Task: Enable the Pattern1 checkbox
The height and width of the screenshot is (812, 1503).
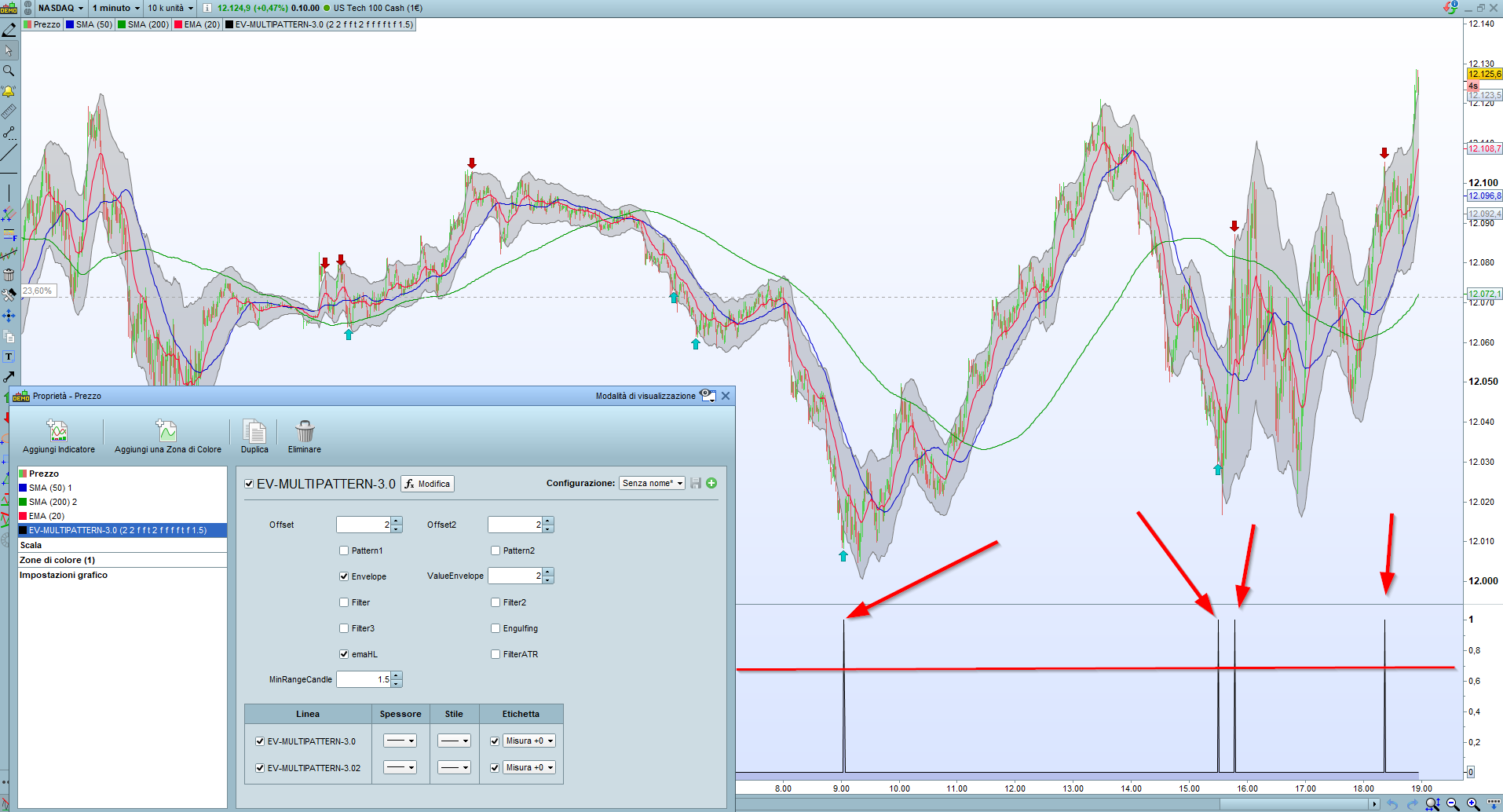Action: (x=344, y=550)
